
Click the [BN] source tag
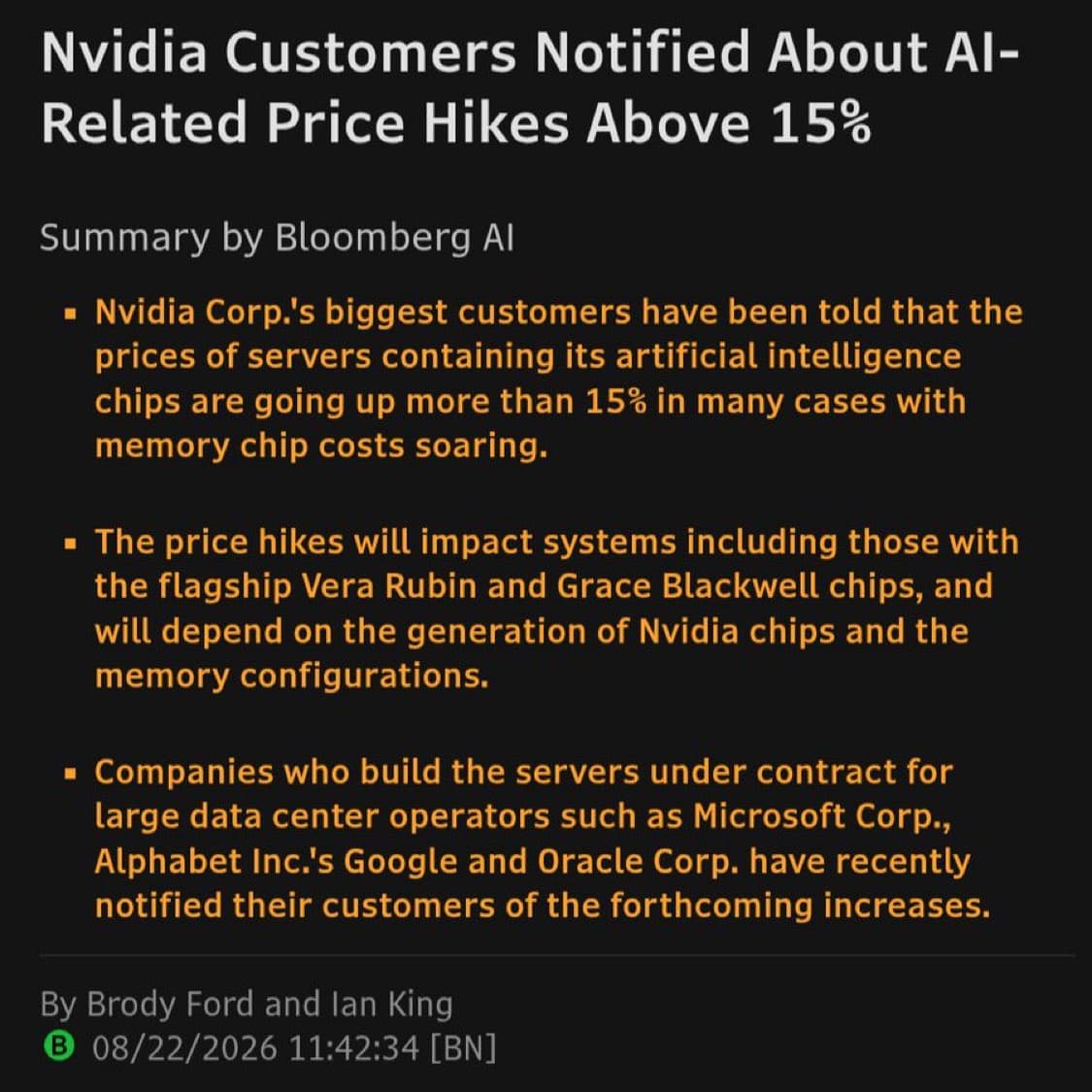(x=463, y=1046)
